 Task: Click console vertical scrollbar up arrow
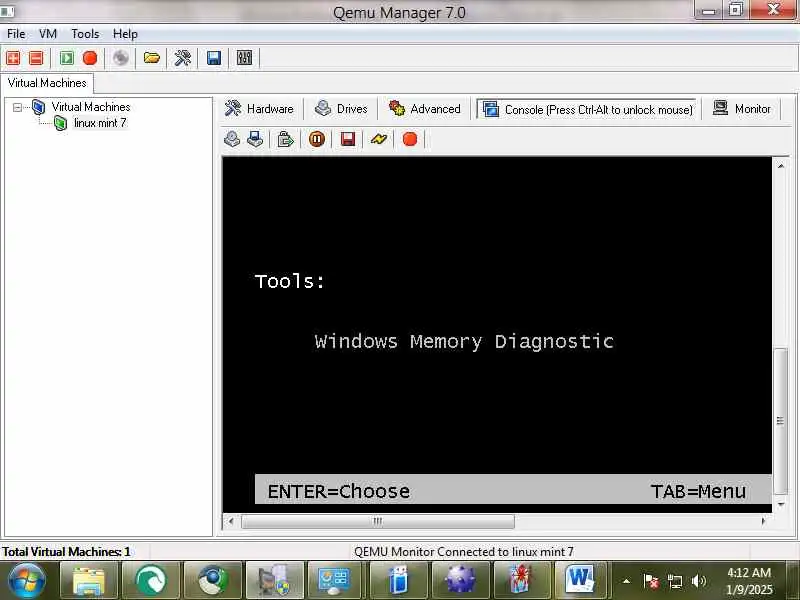click(781, 165)
